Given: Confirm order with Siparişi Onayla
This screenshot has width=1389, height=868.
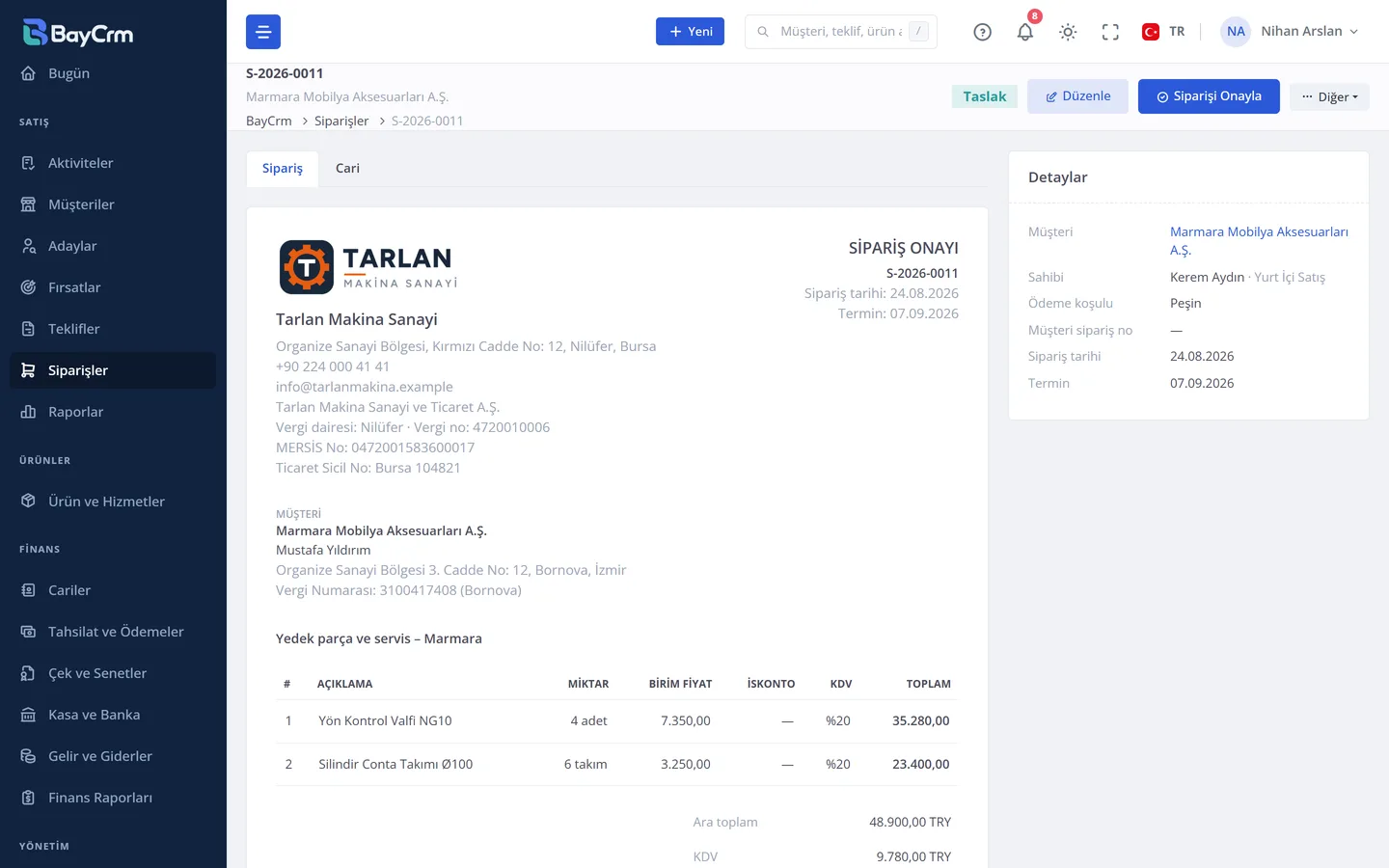Looking at the screenshot, I should [1209, 96].
